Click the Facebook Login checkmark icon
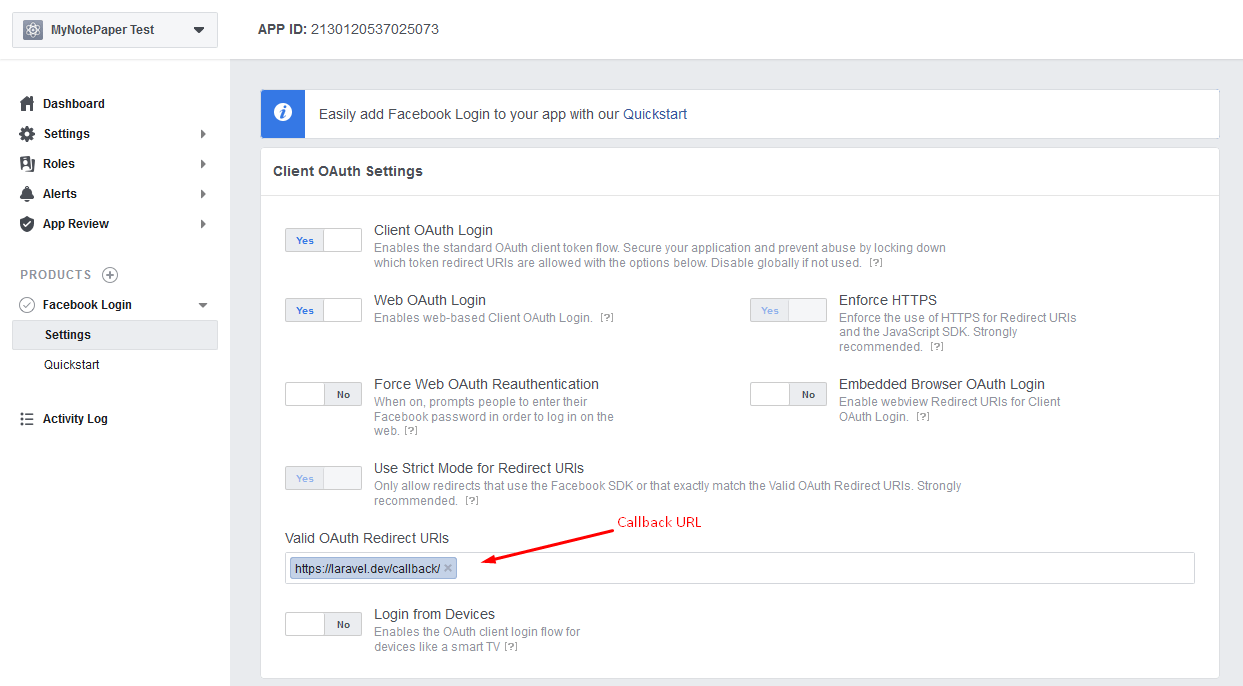The width and height of the screenshot is (1243, 686). [27, 305]
